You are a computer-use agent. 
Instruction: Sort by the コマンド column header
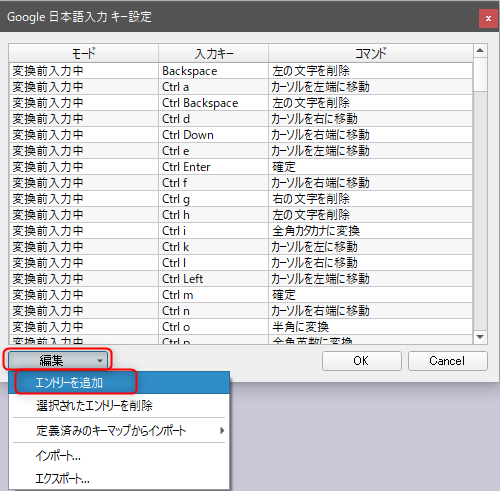point(371,53)
